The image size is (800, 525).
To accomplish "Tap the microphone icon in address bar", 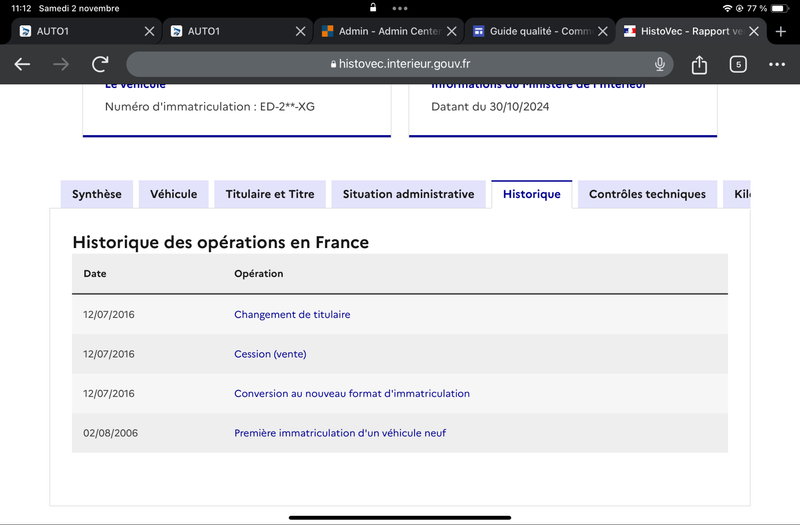I will 660,64.
